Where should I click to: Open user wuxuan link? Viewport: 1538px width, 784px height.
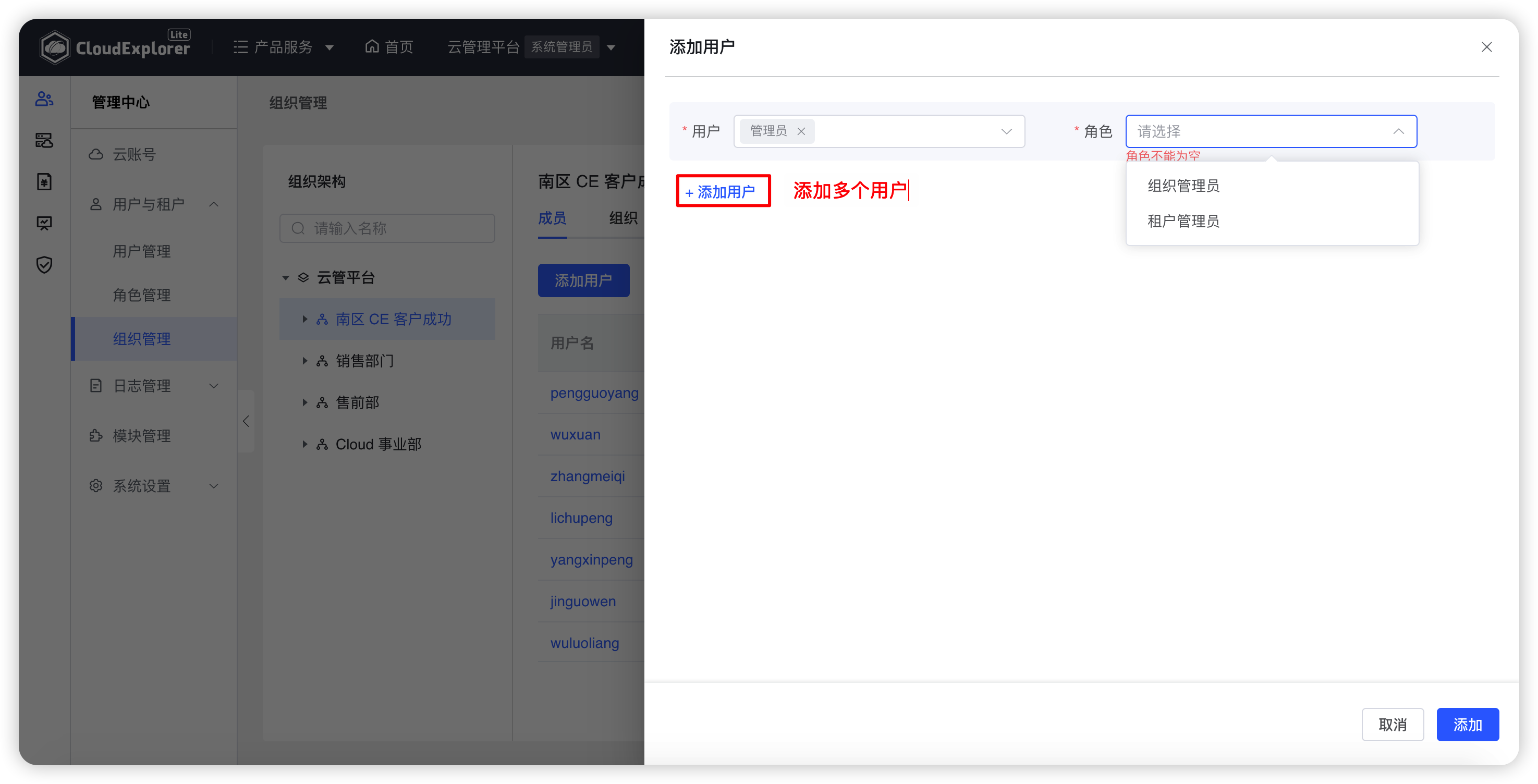tap(575, 435)
